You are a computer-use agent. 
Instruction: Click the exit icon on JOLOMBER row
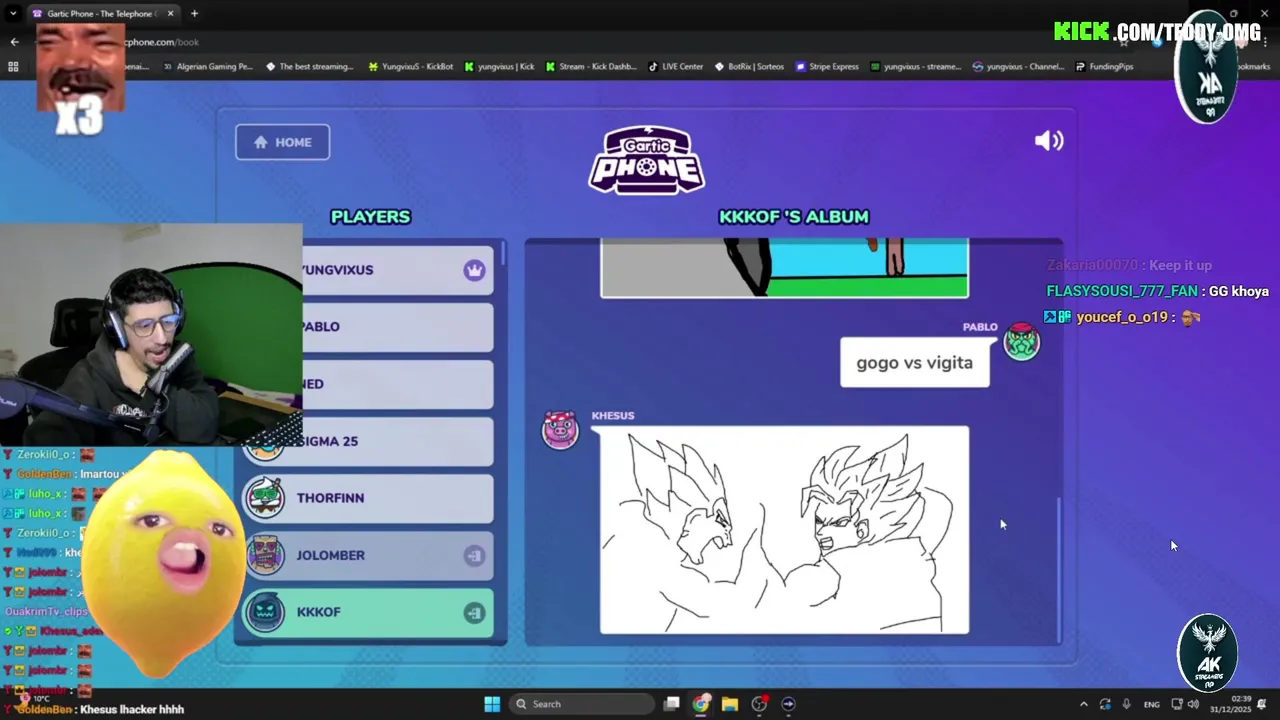pos(474,556)
